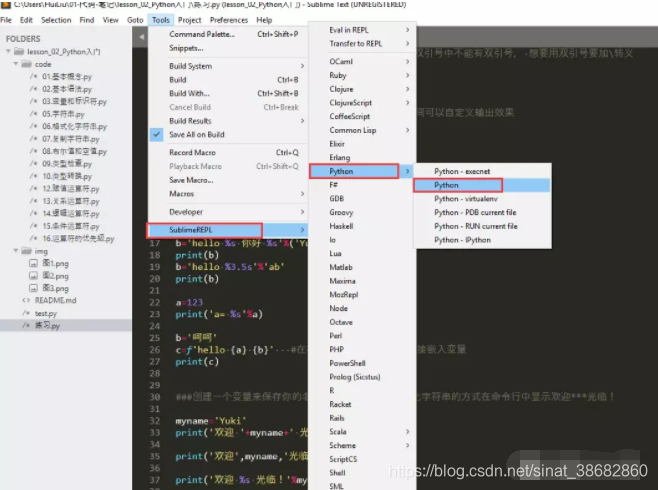This screenshot has width=658, height=490.
Task: Open the Edit menu
Action: tap(26, 20)
